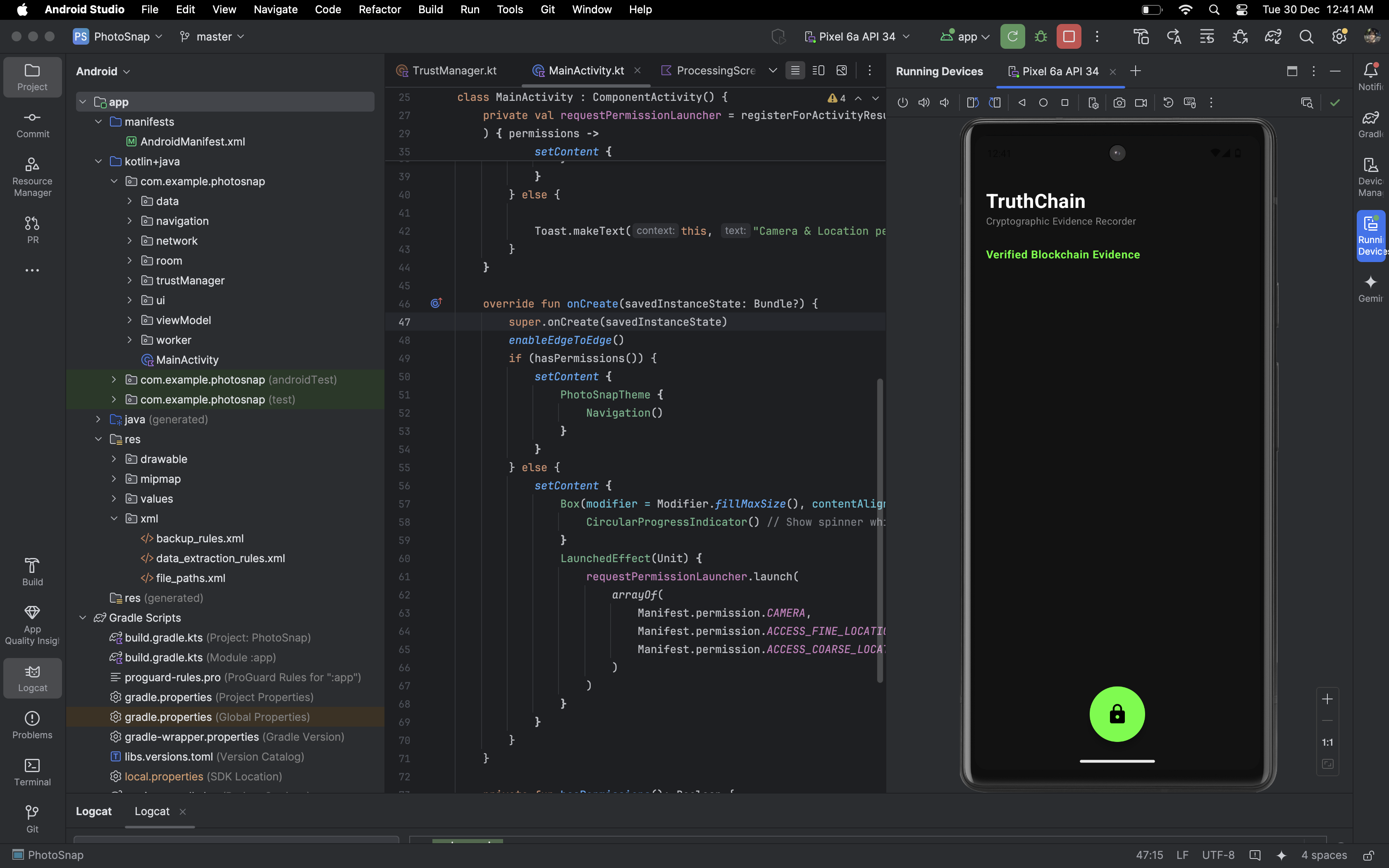This screenshot has width=1389, height=868.
Task: Open the Pixel 6a API 34 device dropdown
Action: point(857,37)
